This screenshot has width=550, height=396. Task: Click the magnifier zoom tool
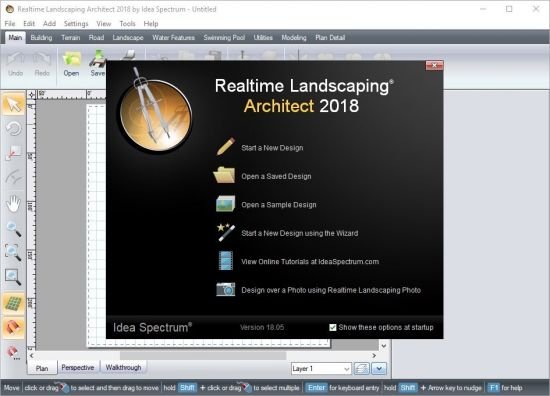click(13, 229)
